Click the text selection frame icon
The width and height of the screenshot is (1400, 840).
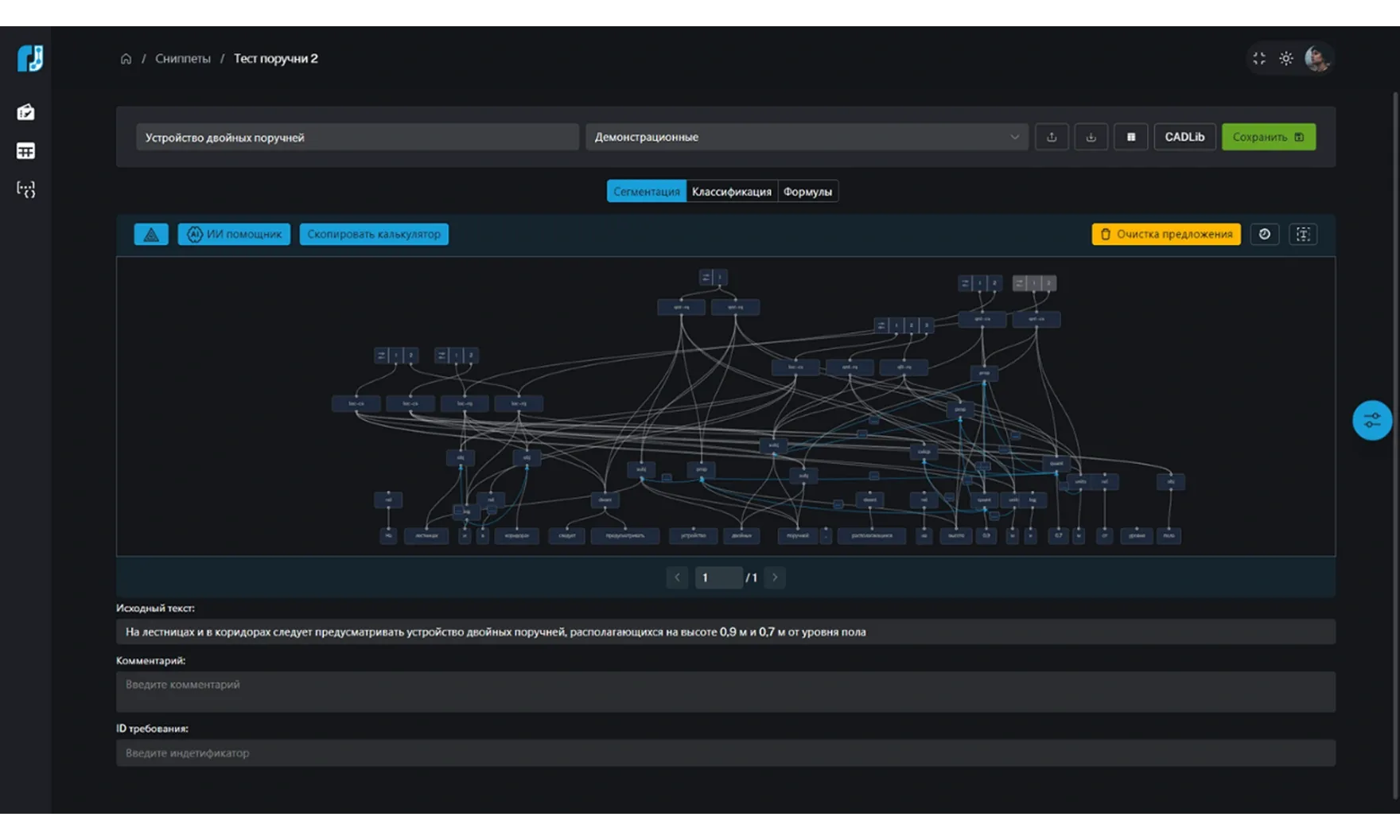pyautogui.click(x=1302, y=234)
